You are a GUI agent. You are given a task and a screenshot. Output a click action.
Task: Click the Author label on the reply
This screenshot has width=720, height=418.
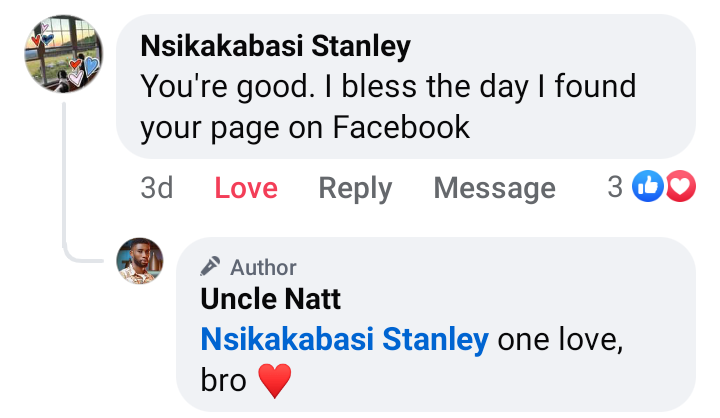[263, 267]
